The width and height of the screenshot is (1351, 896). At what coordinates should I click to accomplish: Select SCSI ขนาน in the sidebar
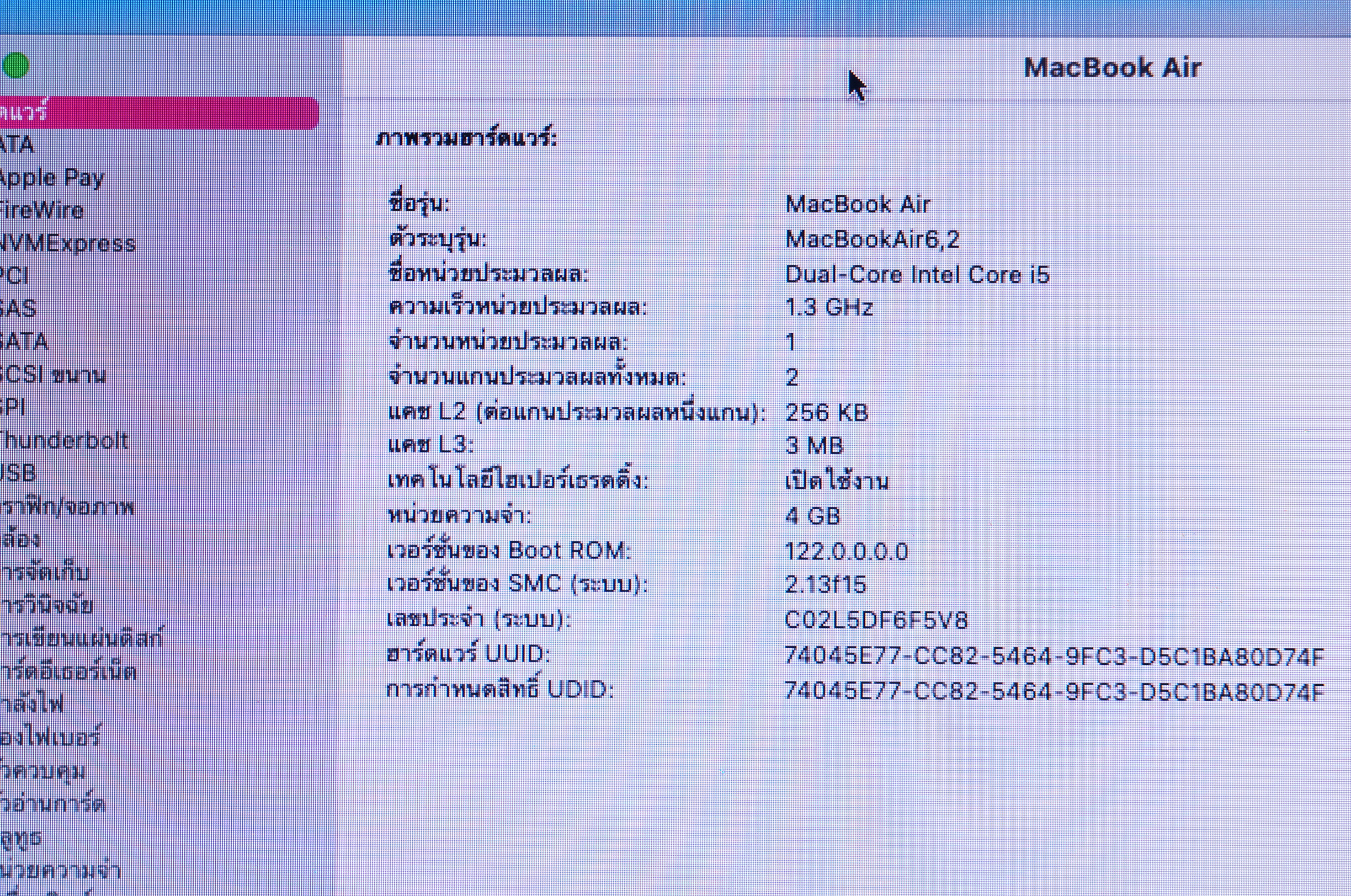(x=52, y=375)
